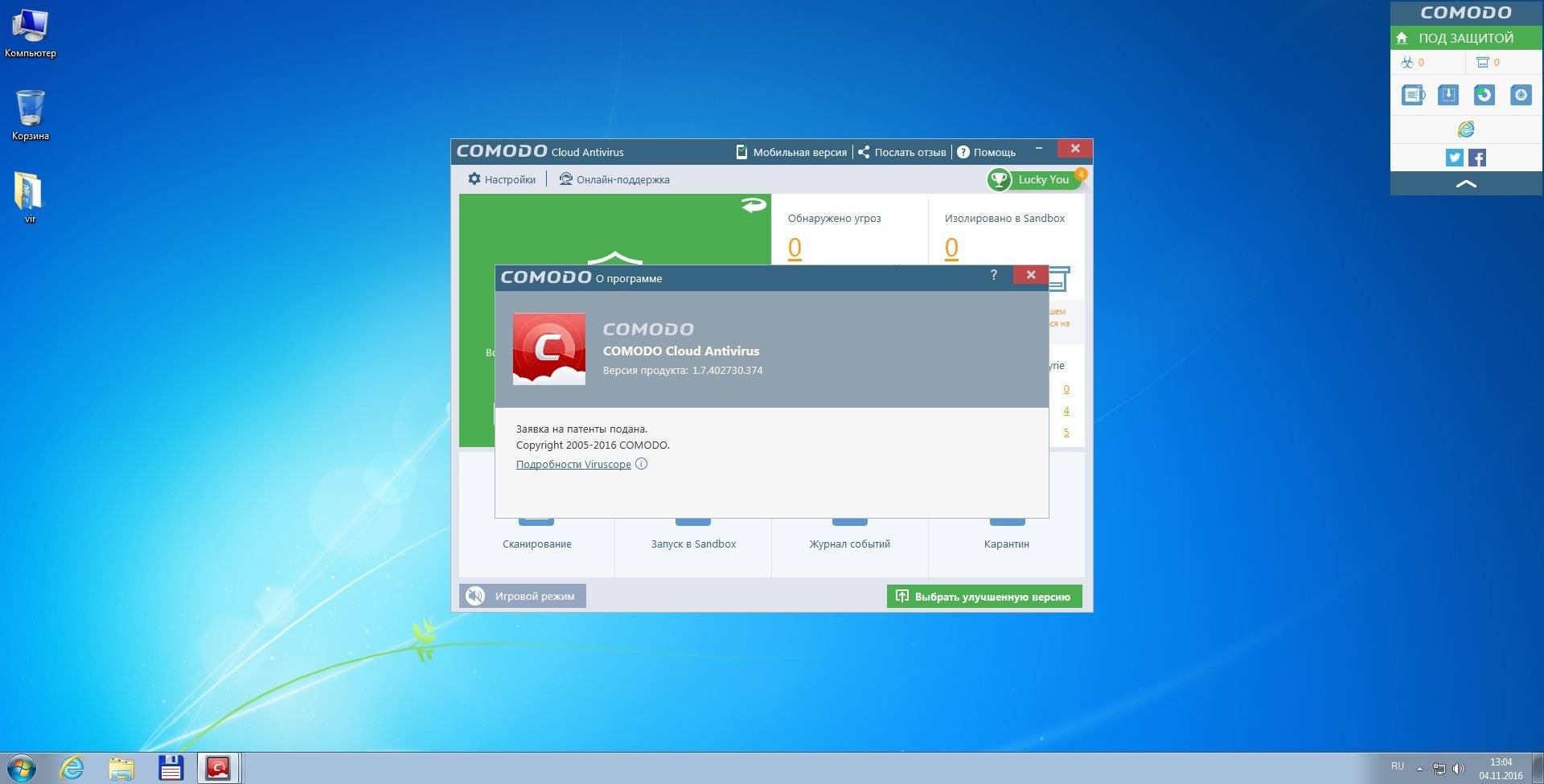Viewport: 1544px width, 784px height.
Task: Launch Internet Explorer from Comodo widget
Action: click(x=1466, y=129)
